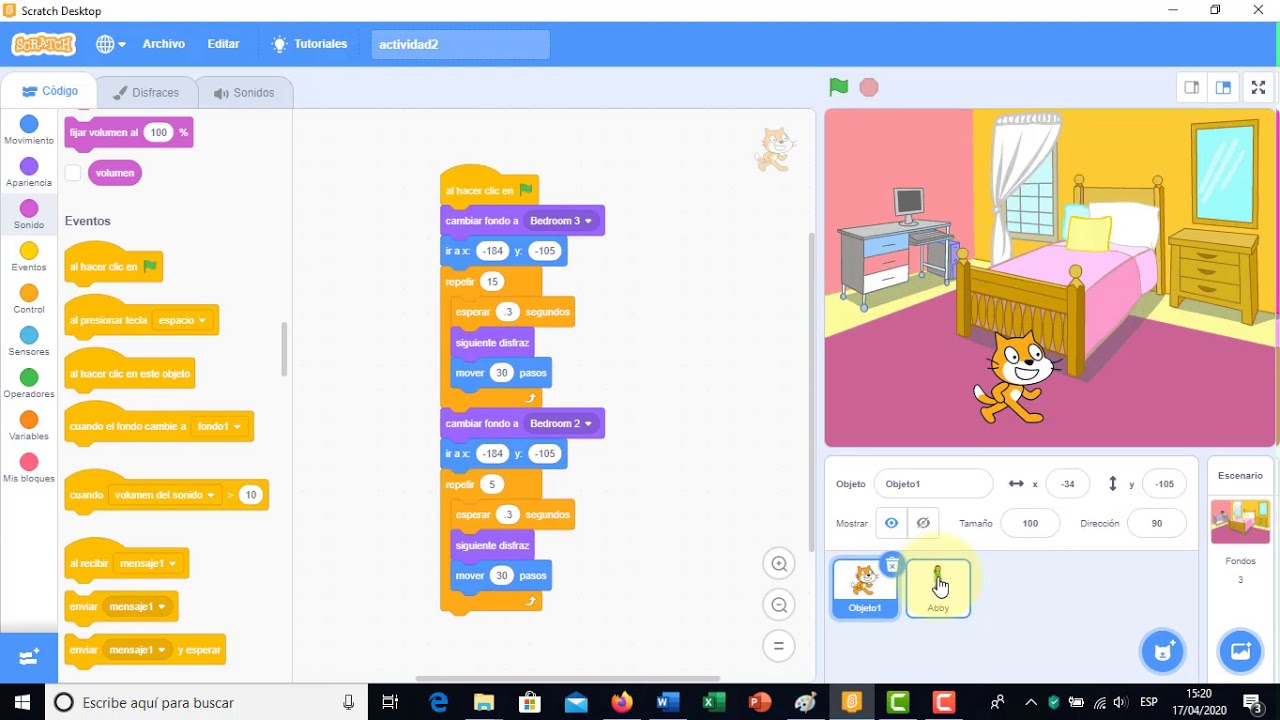The image size is (1280, 720).
Task: Zoom in the code workspace
Action: 778,564
